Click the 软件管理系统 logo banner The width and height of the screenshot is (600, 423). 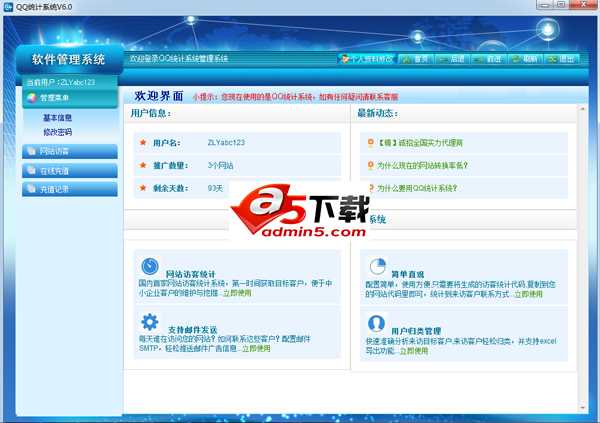70,60
